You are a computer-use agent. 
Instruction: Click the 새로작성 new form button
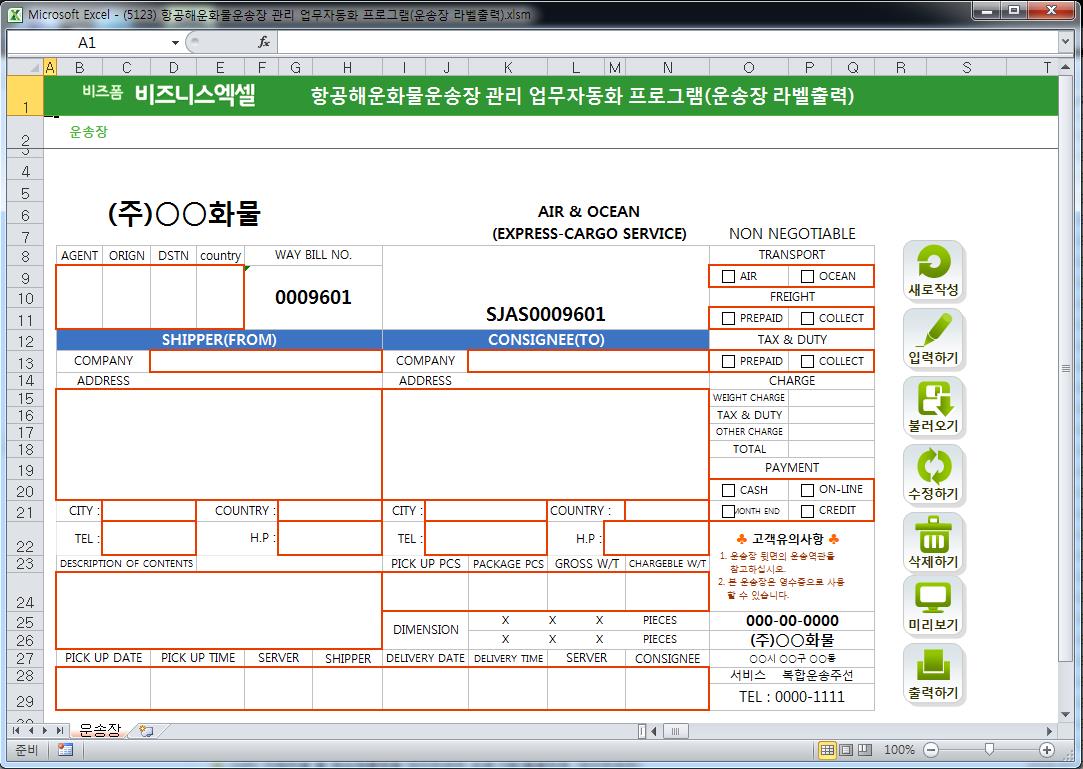(933, 272)
